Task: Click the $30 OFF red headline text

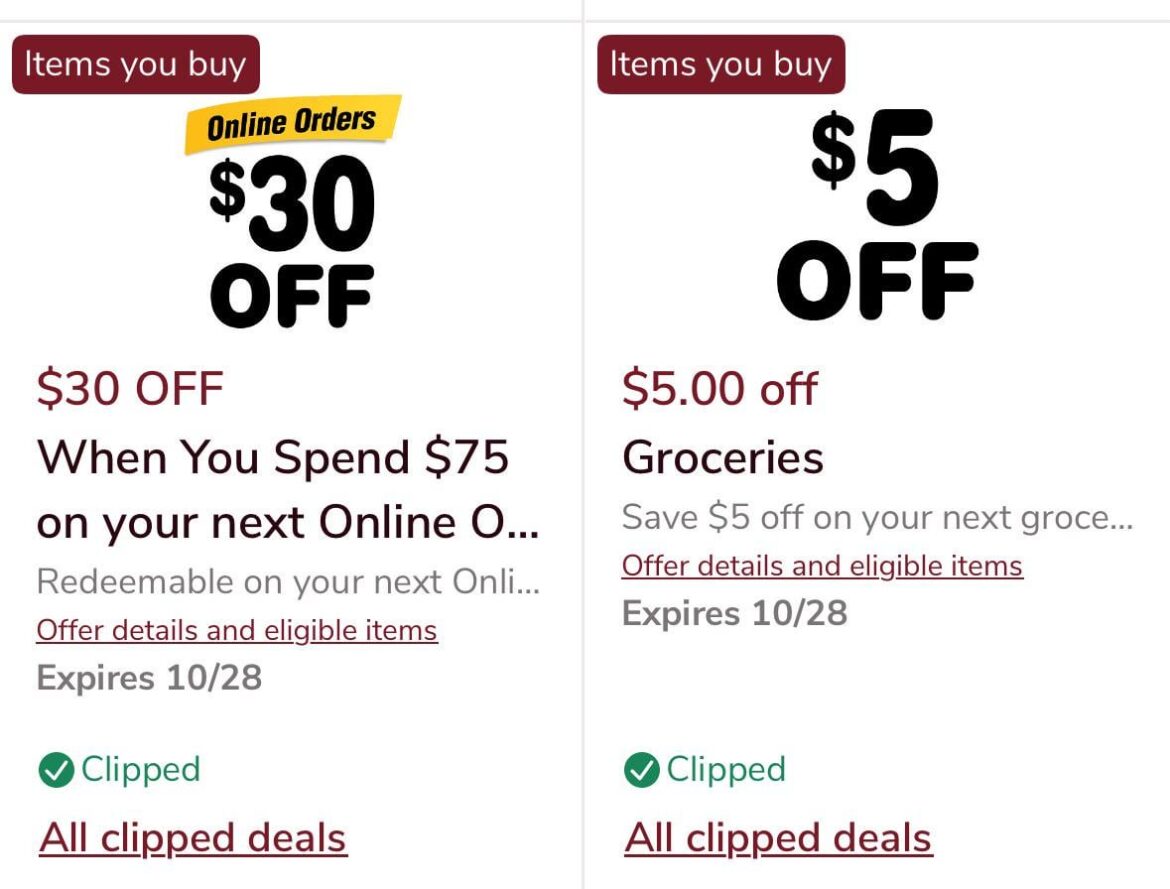Action: [128, 388]
